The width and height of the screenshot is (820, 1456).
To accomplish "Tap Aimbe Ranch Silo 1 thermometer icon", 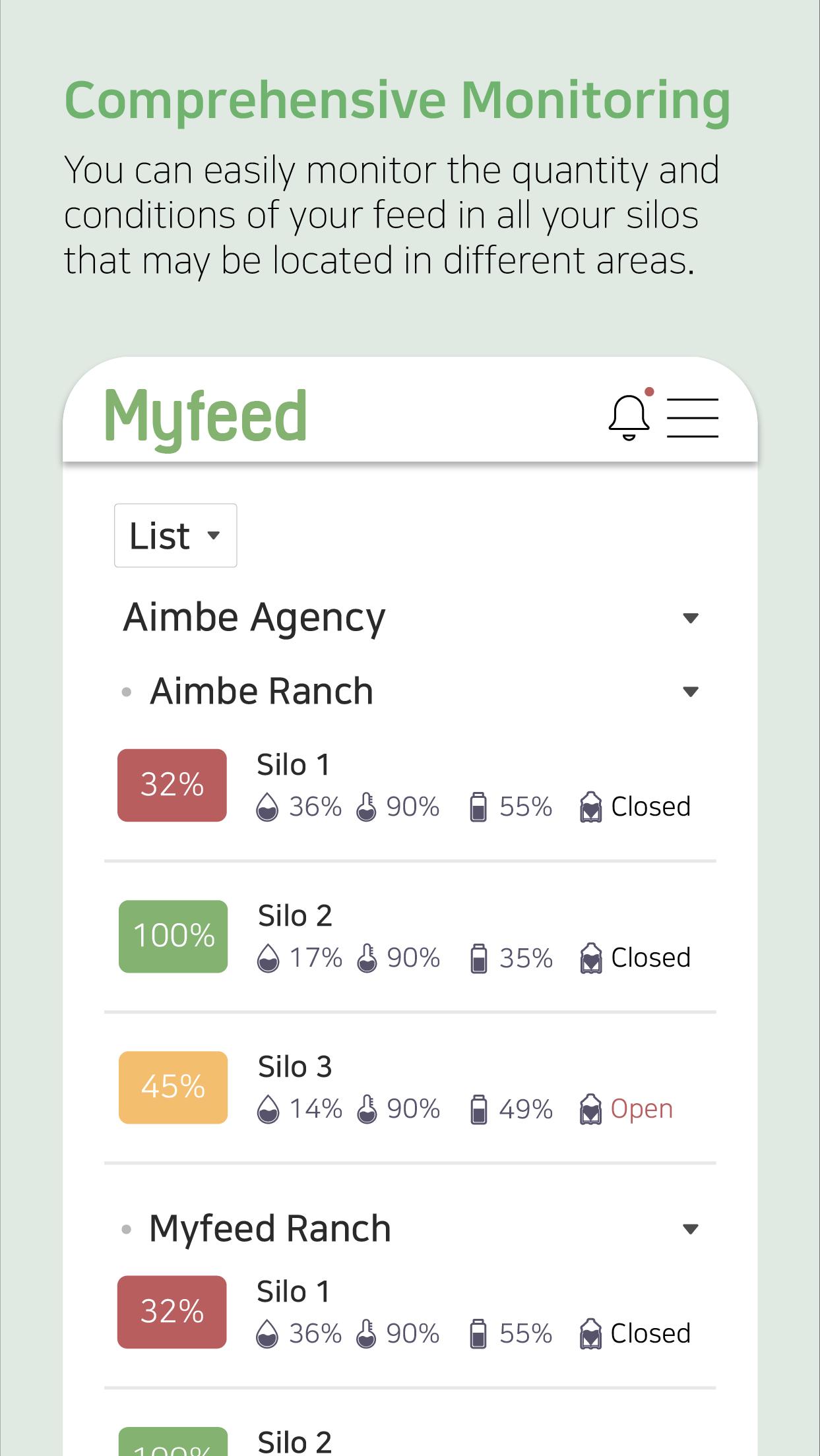I will tap(366, 806).
